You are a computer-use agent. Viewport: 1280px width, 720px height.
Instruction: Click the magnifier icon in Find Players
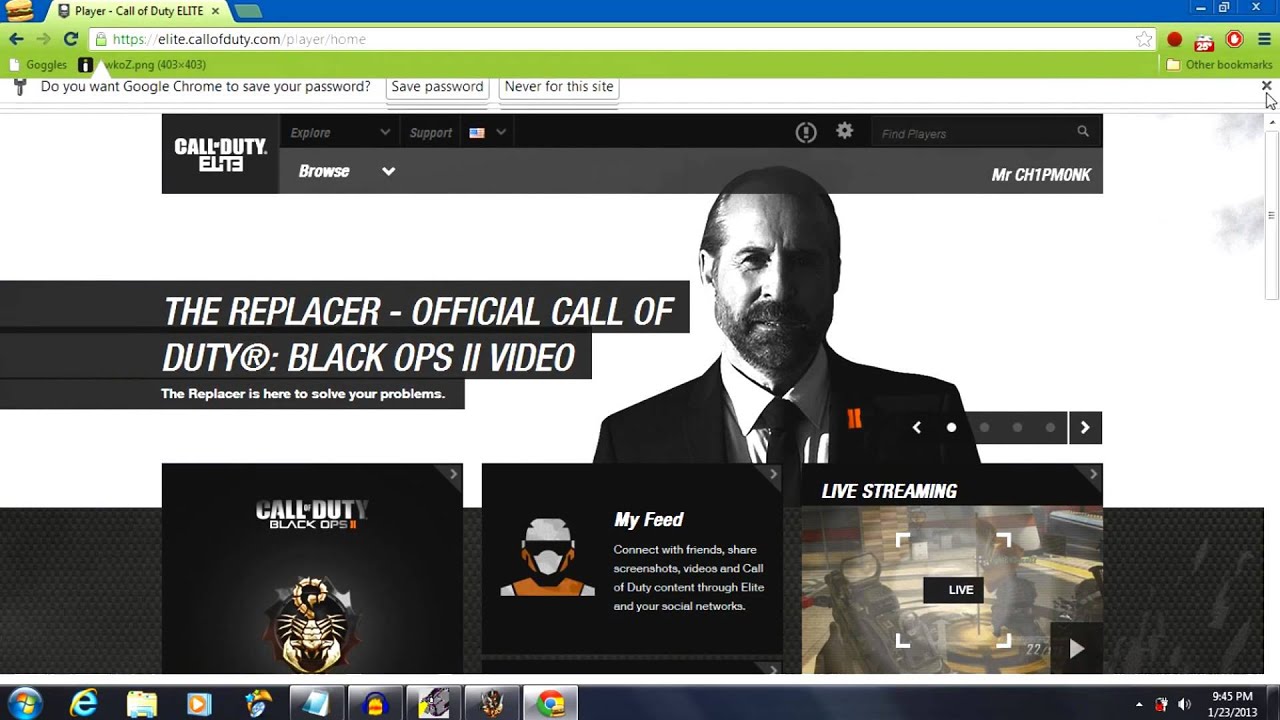1083,132
